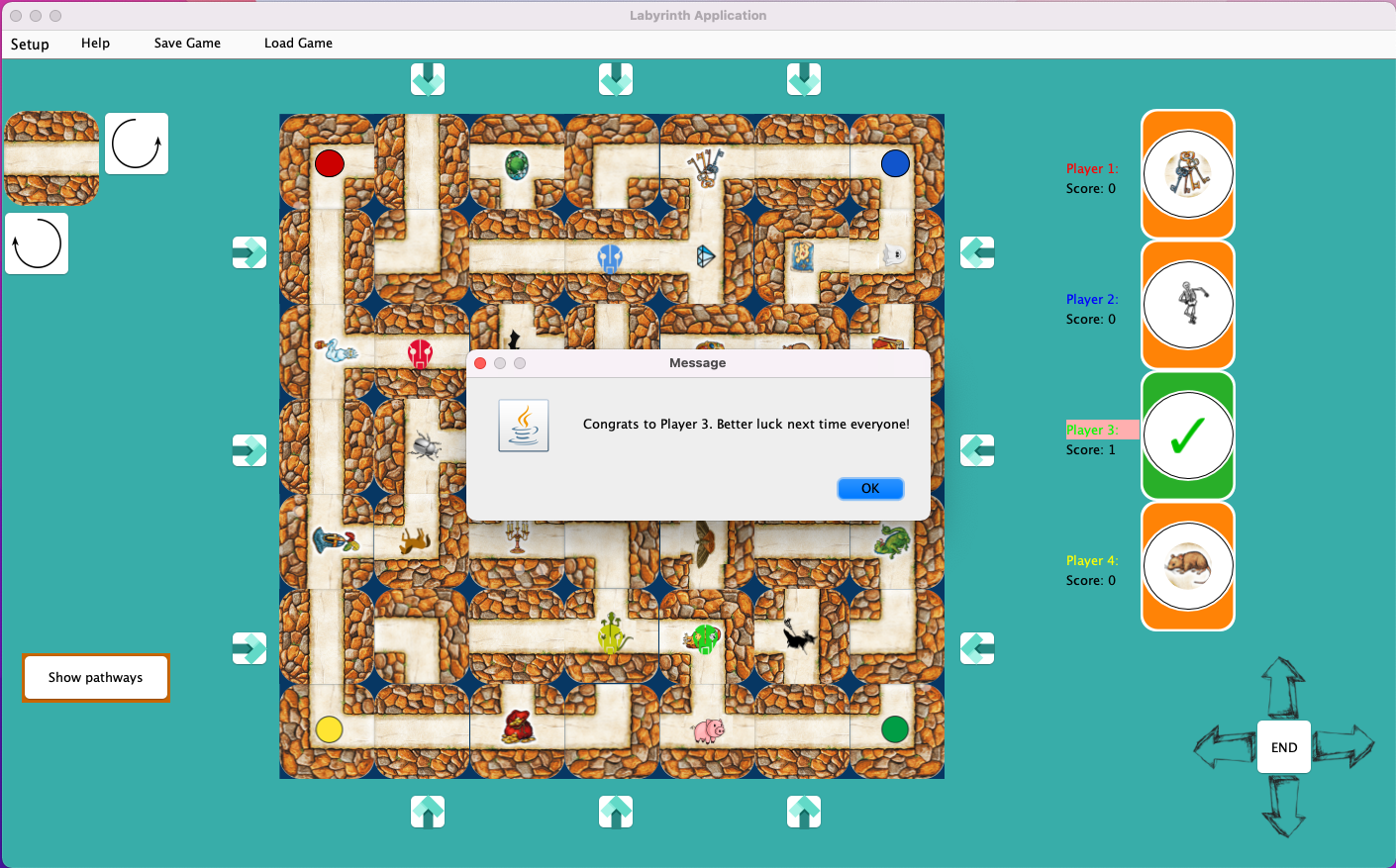Open the Help menu
The image size is (1396, 868).
95,44
